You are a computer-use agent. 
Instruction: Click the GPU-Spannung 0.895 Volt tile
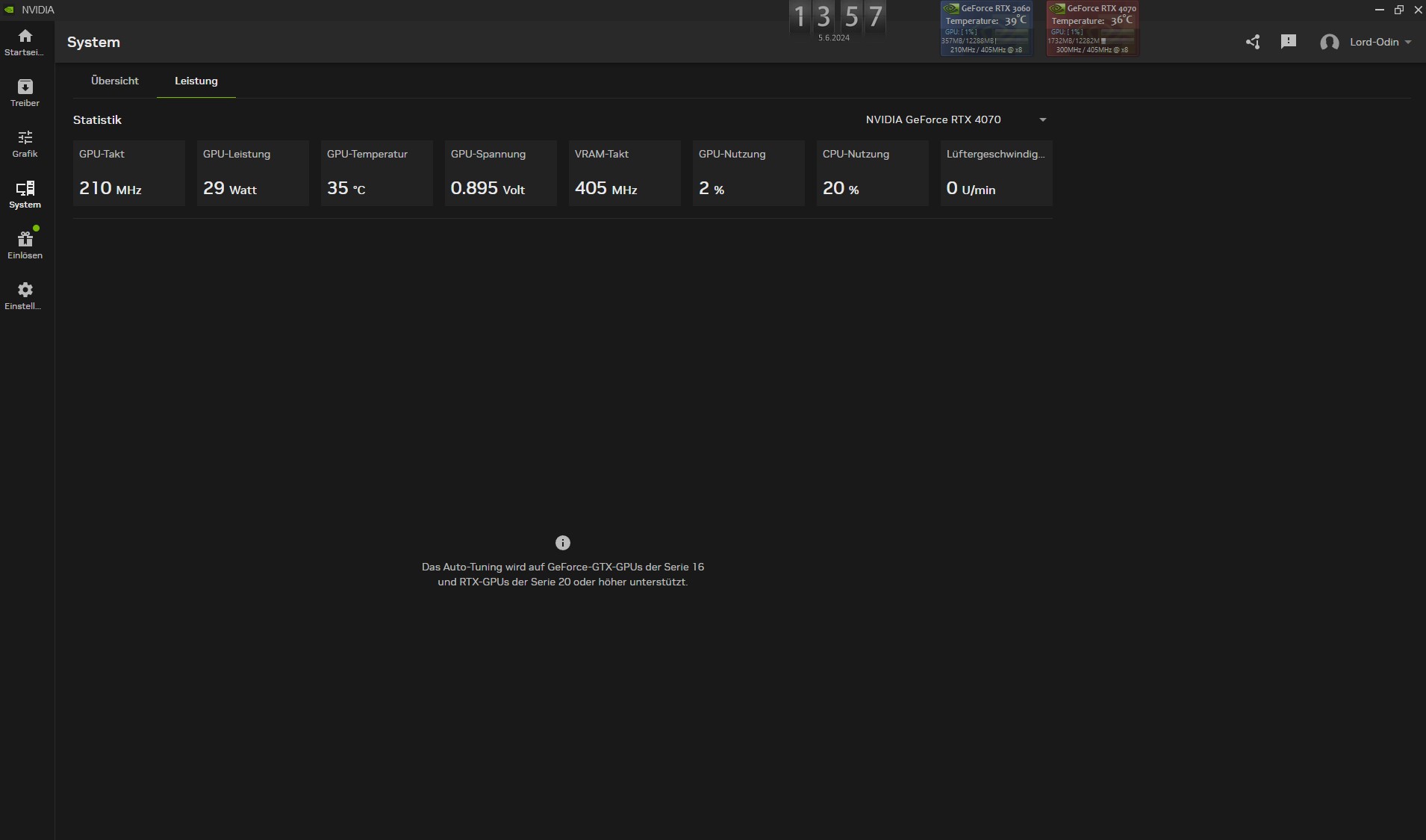pyautogui.click(x=501, y=172)
